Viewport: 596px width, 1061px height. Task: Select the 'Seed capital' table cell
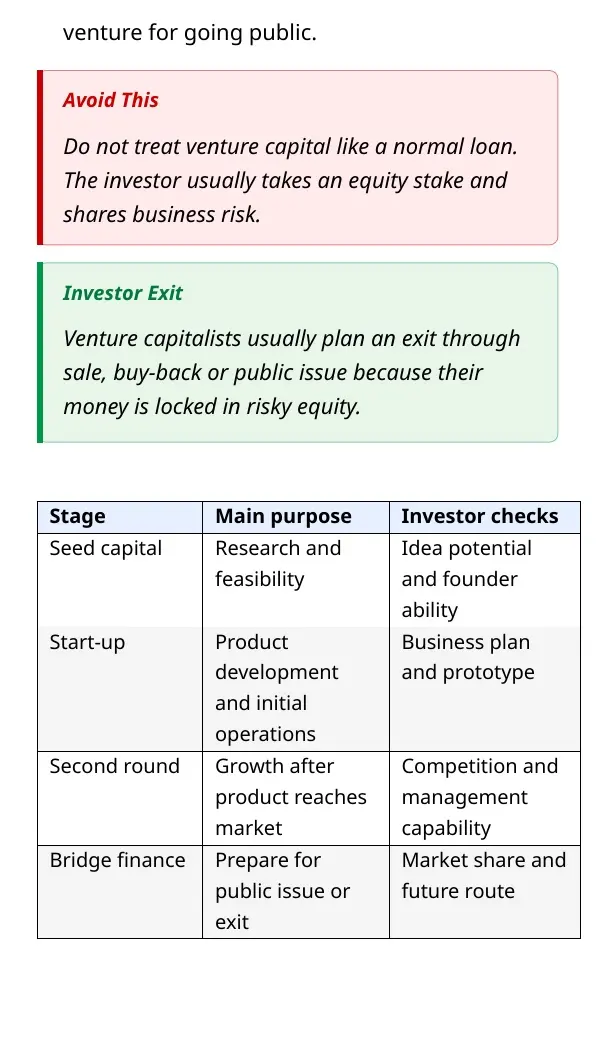click(120, 580)
